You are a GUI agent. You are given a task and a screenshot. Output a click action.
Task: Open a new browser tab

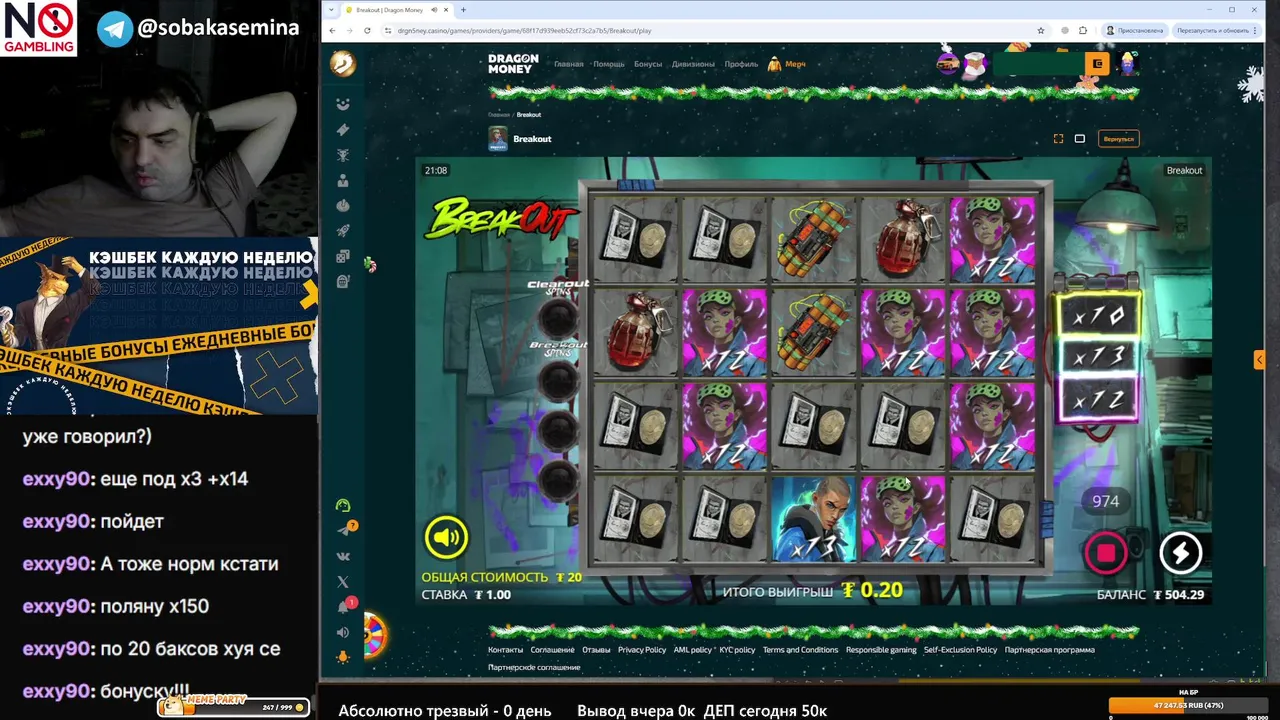(463, 10)
